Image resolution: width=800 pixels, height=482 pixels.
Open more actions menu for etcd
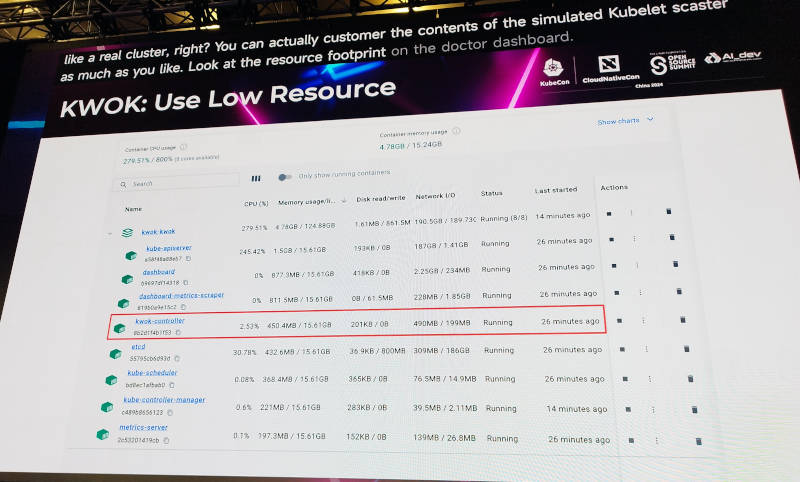tap(646, 349)
